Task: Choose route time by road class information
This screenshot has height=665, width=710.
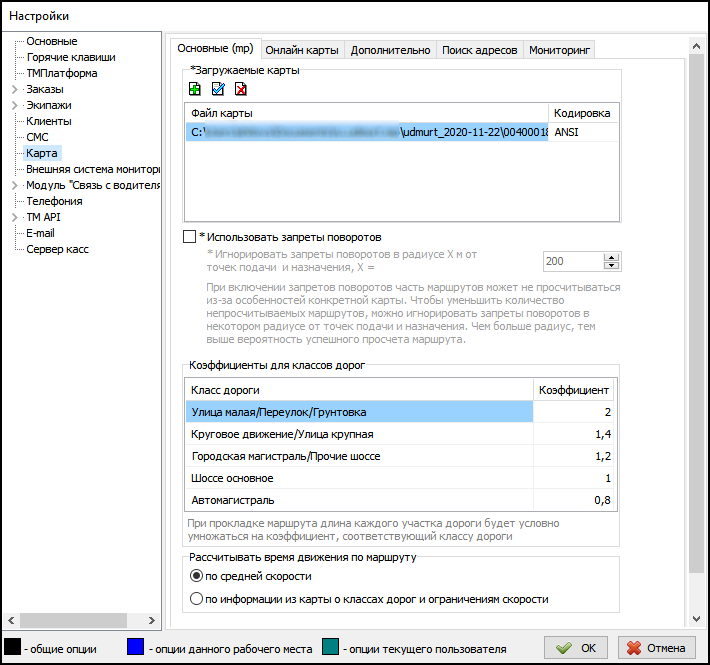Action: pos(196,599)
